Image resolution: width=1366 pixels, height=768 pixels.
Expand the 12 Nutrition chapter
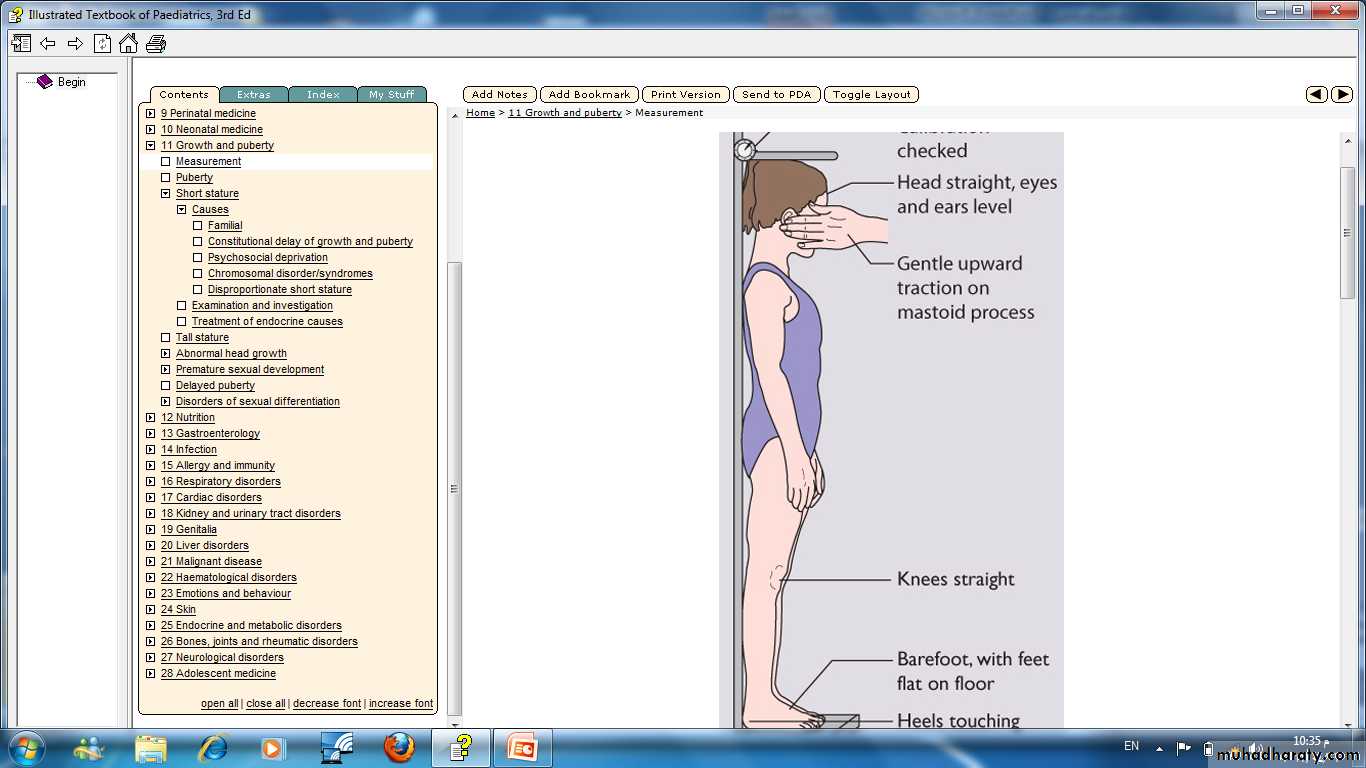click(x=151, y=417)
